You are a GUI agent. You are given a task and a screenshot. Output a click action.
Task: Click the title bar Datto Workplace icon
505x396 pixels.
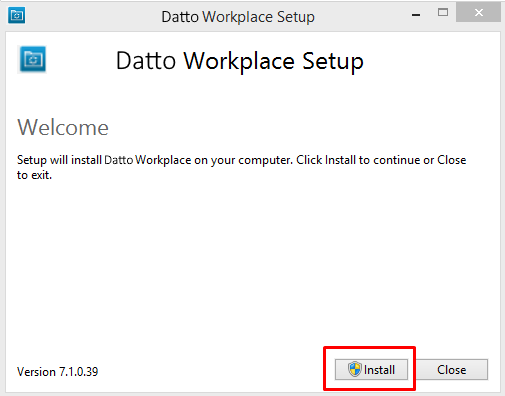pyautogui.click(x=17, y=15)
